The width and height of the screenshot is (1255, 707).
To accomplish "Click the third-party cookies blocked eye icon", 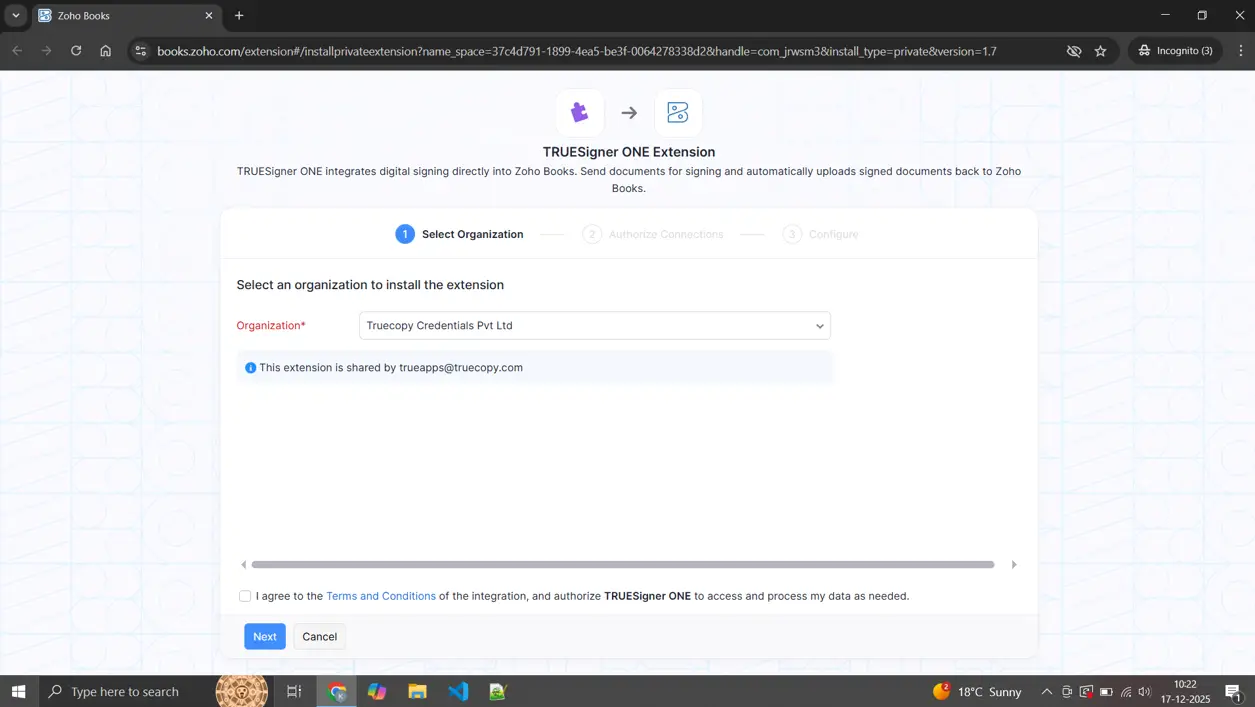I will tap(1074, 51).
